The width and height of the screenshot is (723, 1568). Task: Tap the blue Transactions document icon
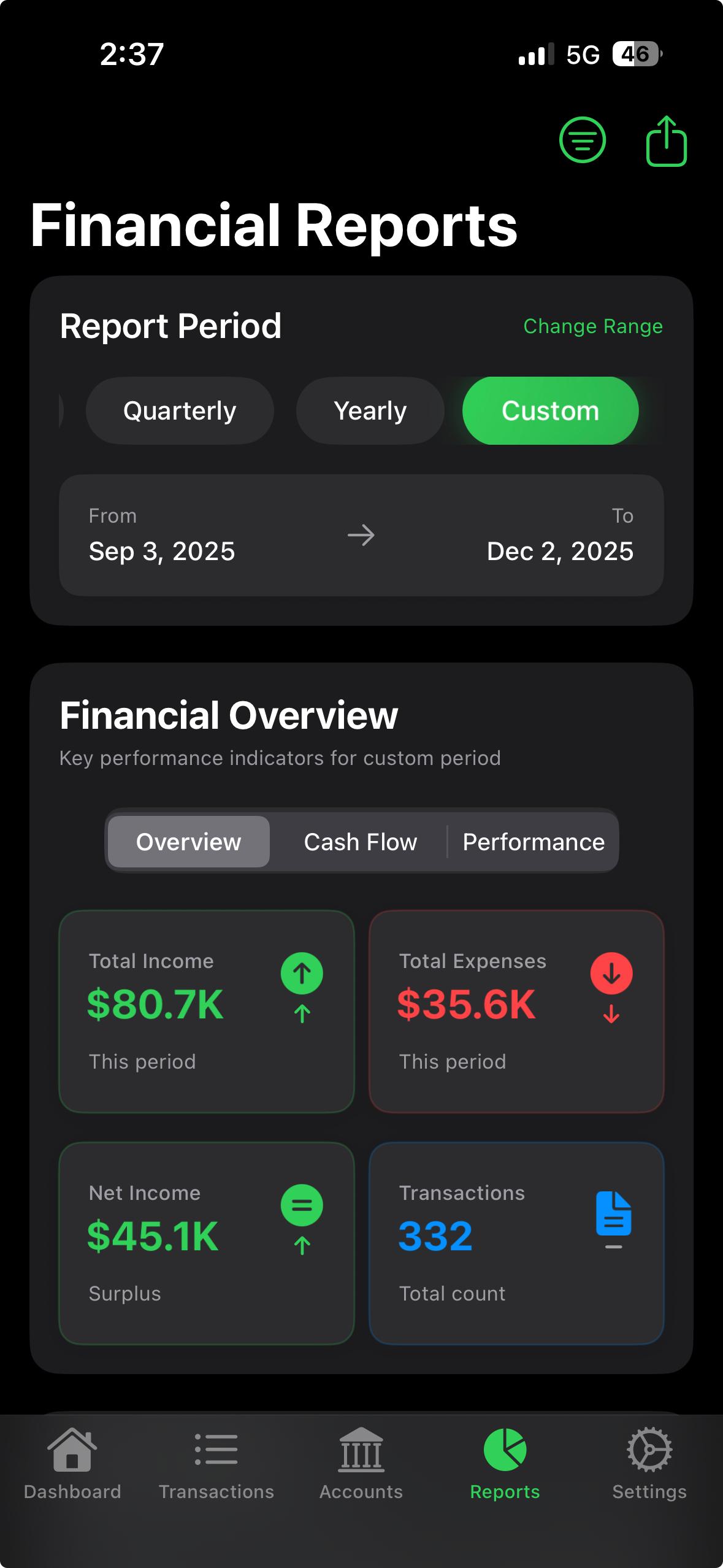(x=613, y=1213)
